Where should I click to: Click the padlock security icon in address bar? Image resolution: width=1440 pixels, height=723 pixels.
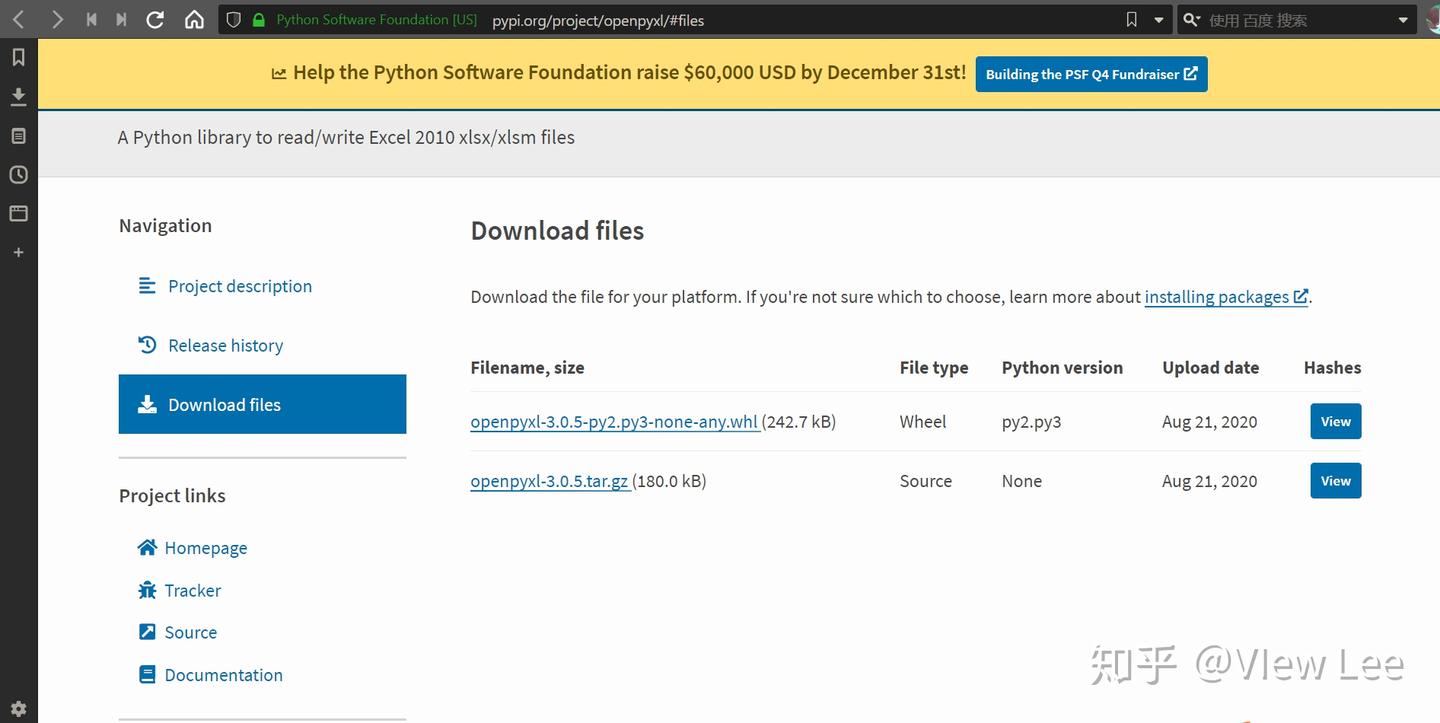click(258, 19)
